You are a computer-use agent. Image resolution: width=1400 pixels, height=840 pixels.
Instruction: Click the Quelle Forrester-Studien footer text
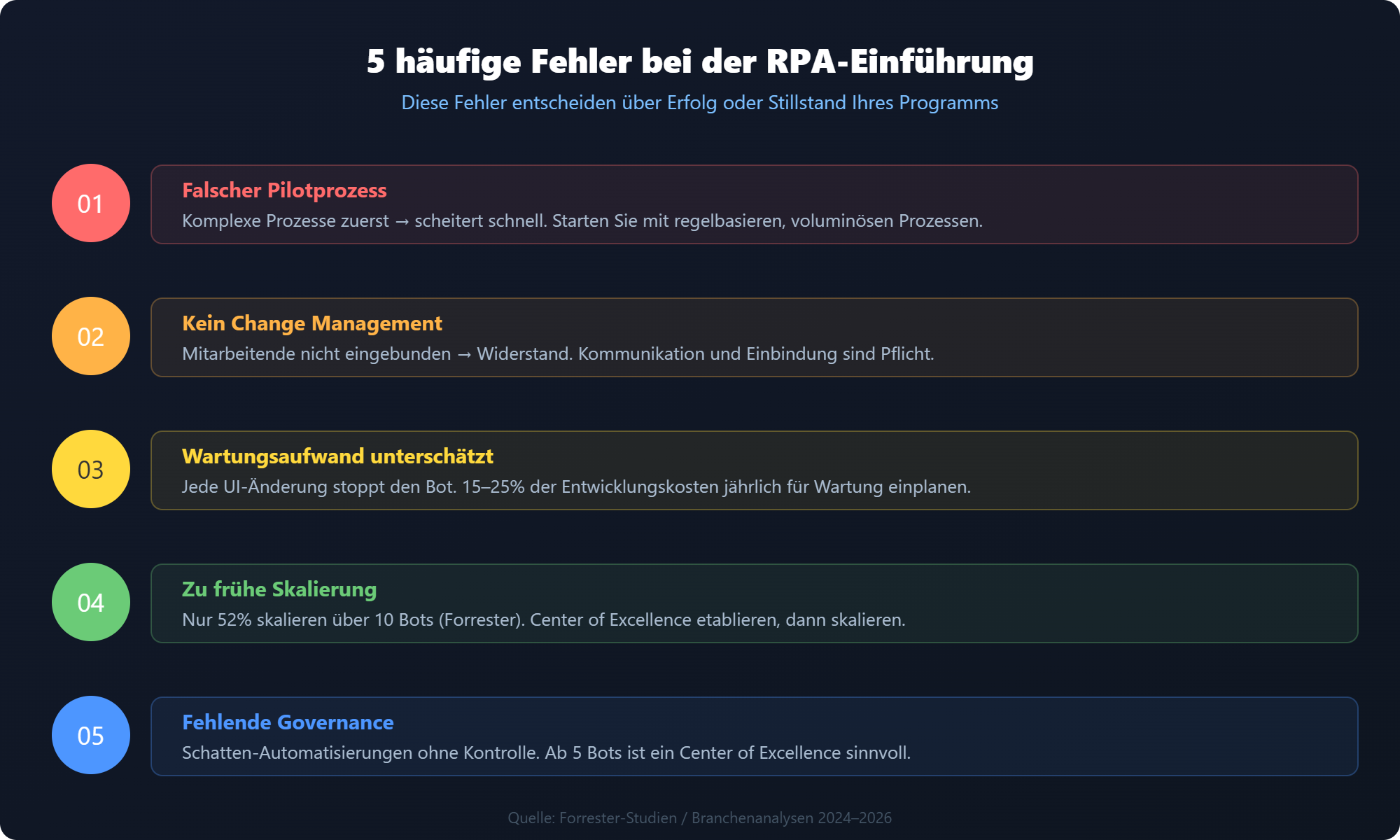click(x=700, y=818)
